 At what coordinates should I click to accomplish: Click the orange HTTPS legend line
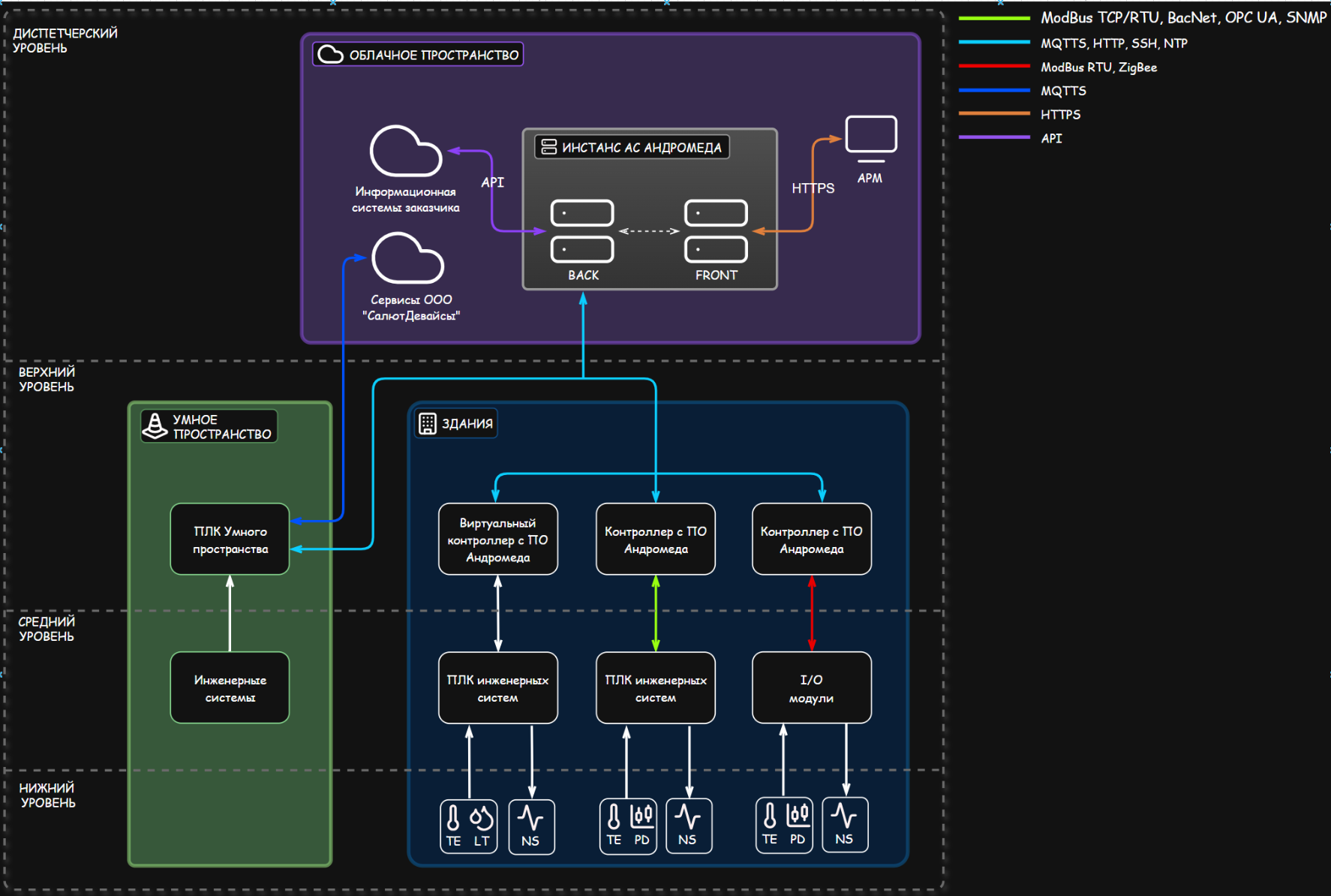coord(994,114)
